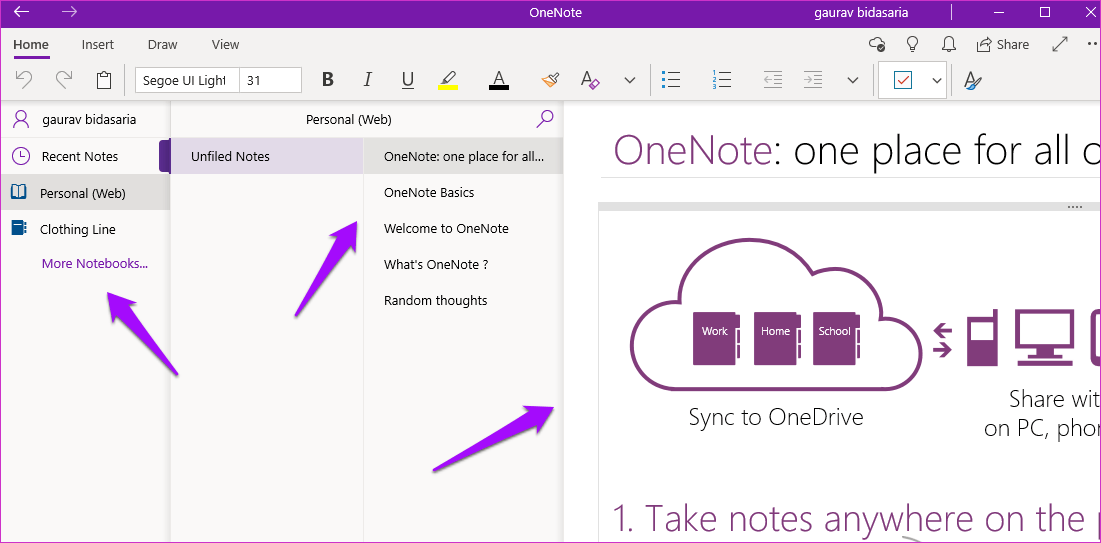Maximize the OneNote window
This screenshot has width=1101, height=543.
pos(1045,12)
